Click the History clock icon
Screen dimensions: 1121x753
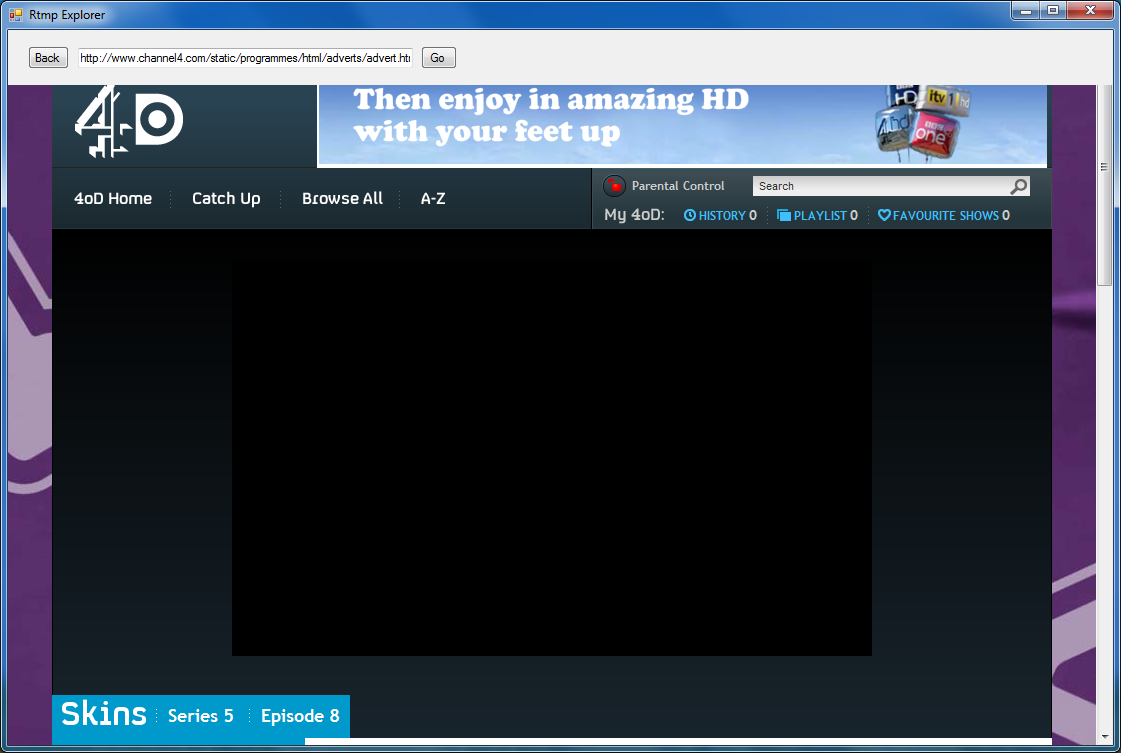pyautogui.click(x=690, y=215)
